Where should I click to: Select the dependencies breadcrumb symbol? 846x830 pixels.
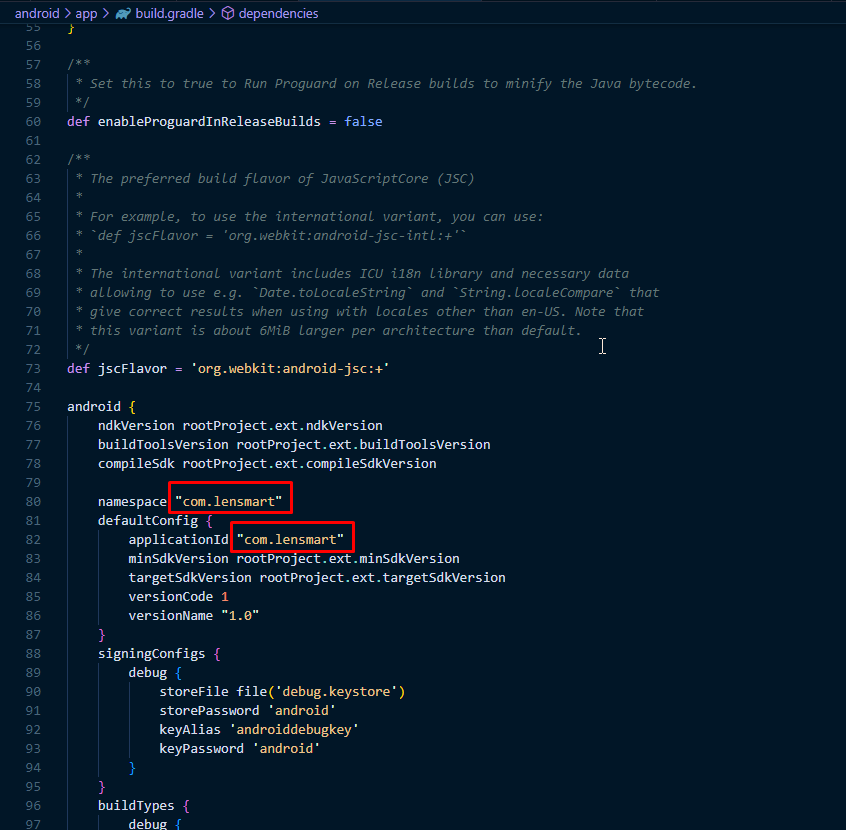(278, 14)
